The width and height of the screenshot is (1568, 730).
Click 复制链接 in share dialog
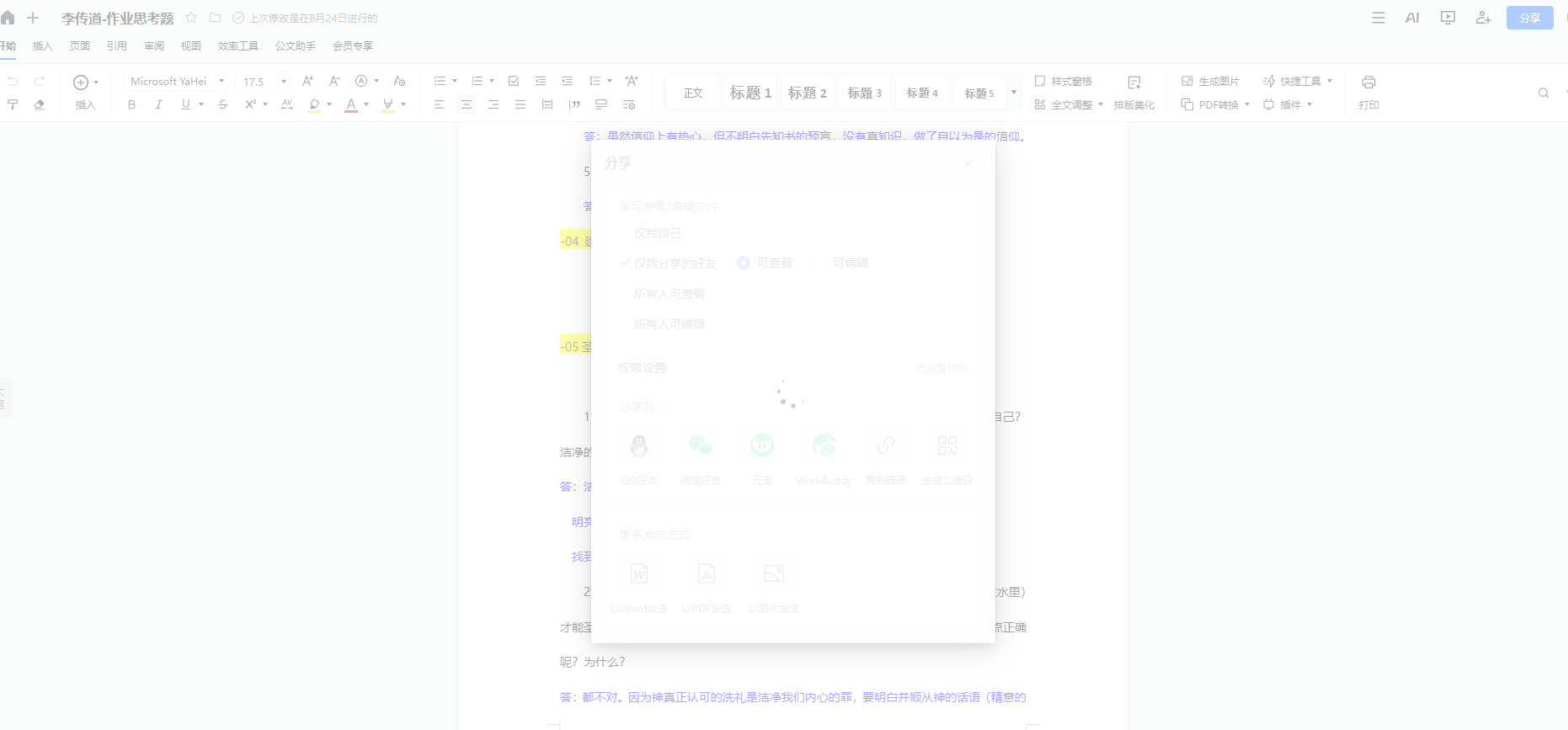click(886, 456)
